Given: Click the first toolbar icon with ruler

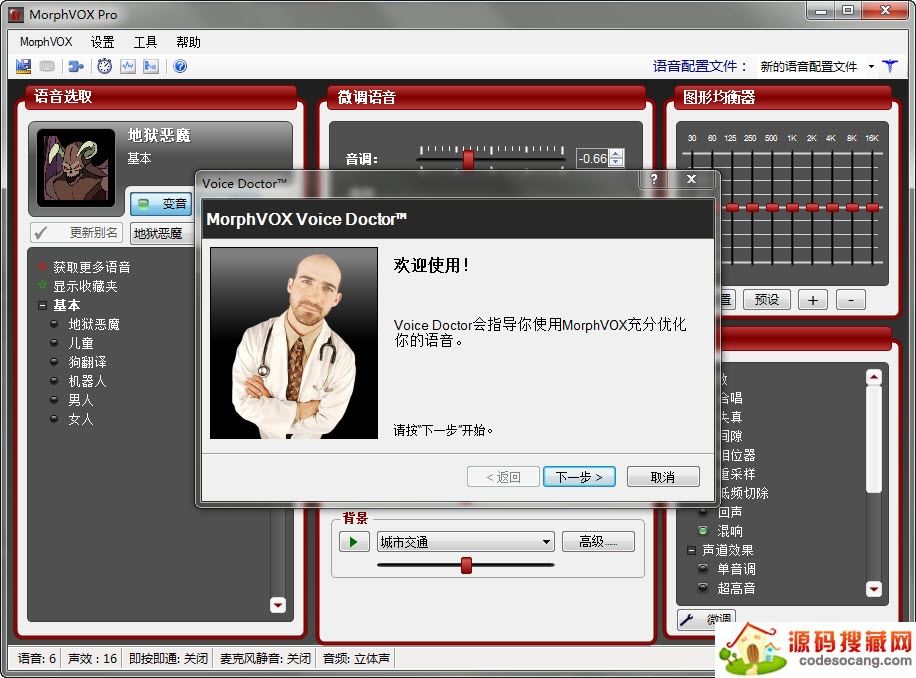Looking at the screenshot, I should [23, 66].
